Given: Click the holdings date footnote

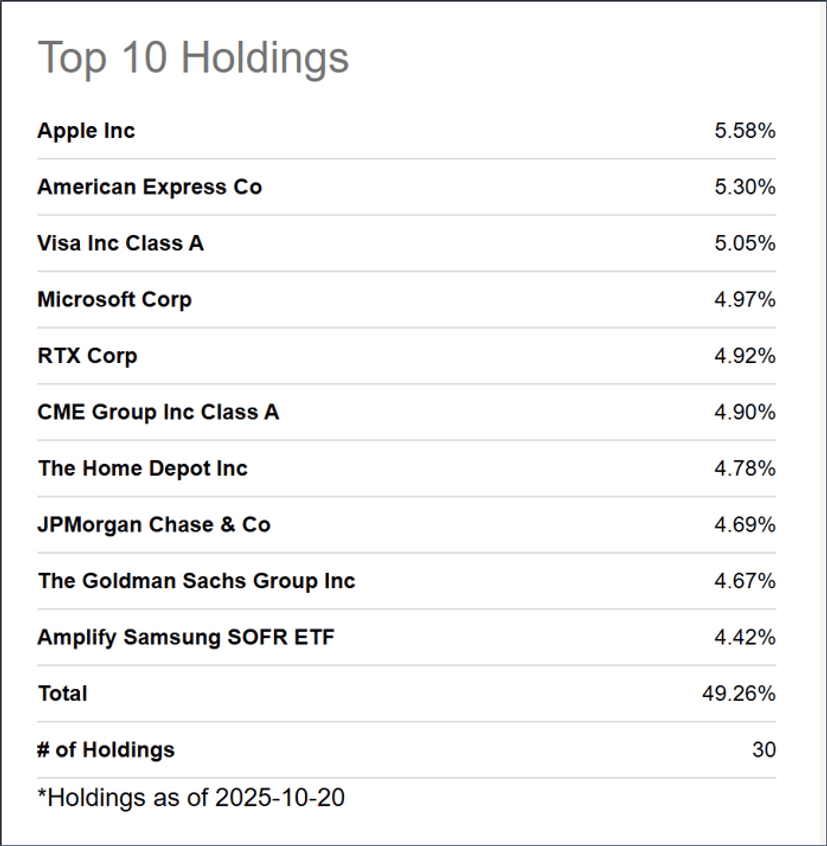Looking at the screenshot, I should coord(191,799).
